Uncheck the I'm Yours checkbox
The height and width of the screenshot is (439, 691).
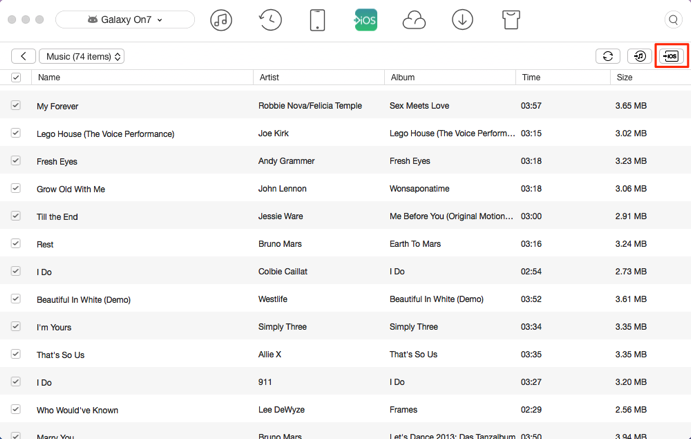click(16, 326)
